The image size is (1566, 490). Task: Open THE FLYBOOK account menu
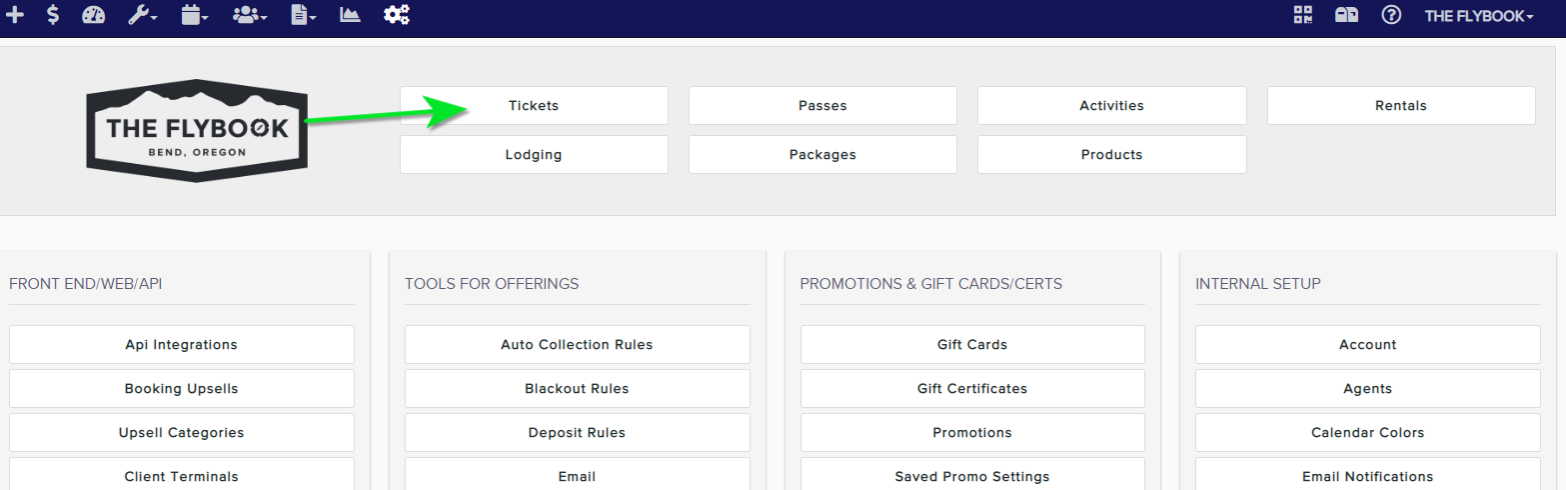click(x=1479, y=16)
